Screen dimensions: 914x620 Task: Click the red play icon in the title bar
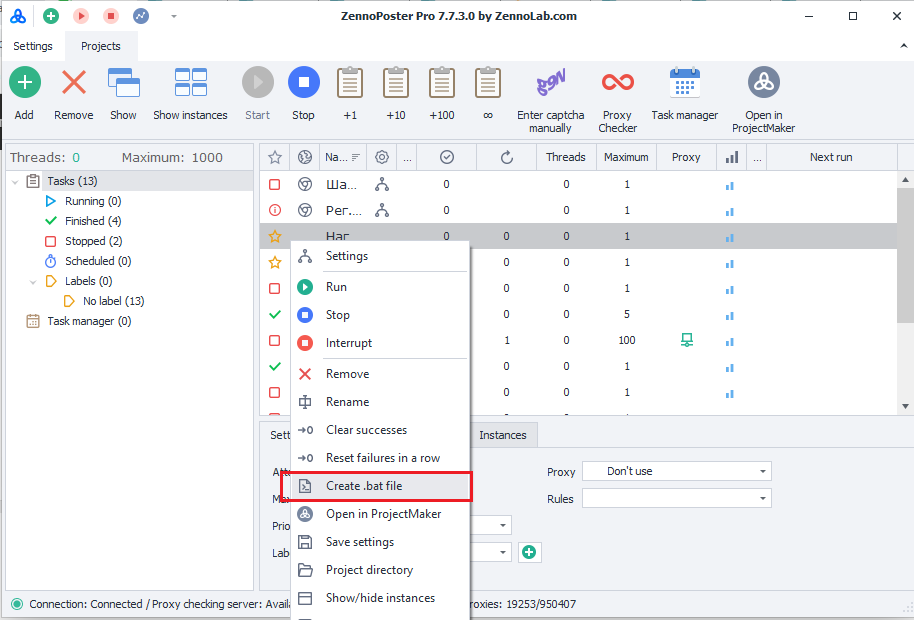click(81, 16)
